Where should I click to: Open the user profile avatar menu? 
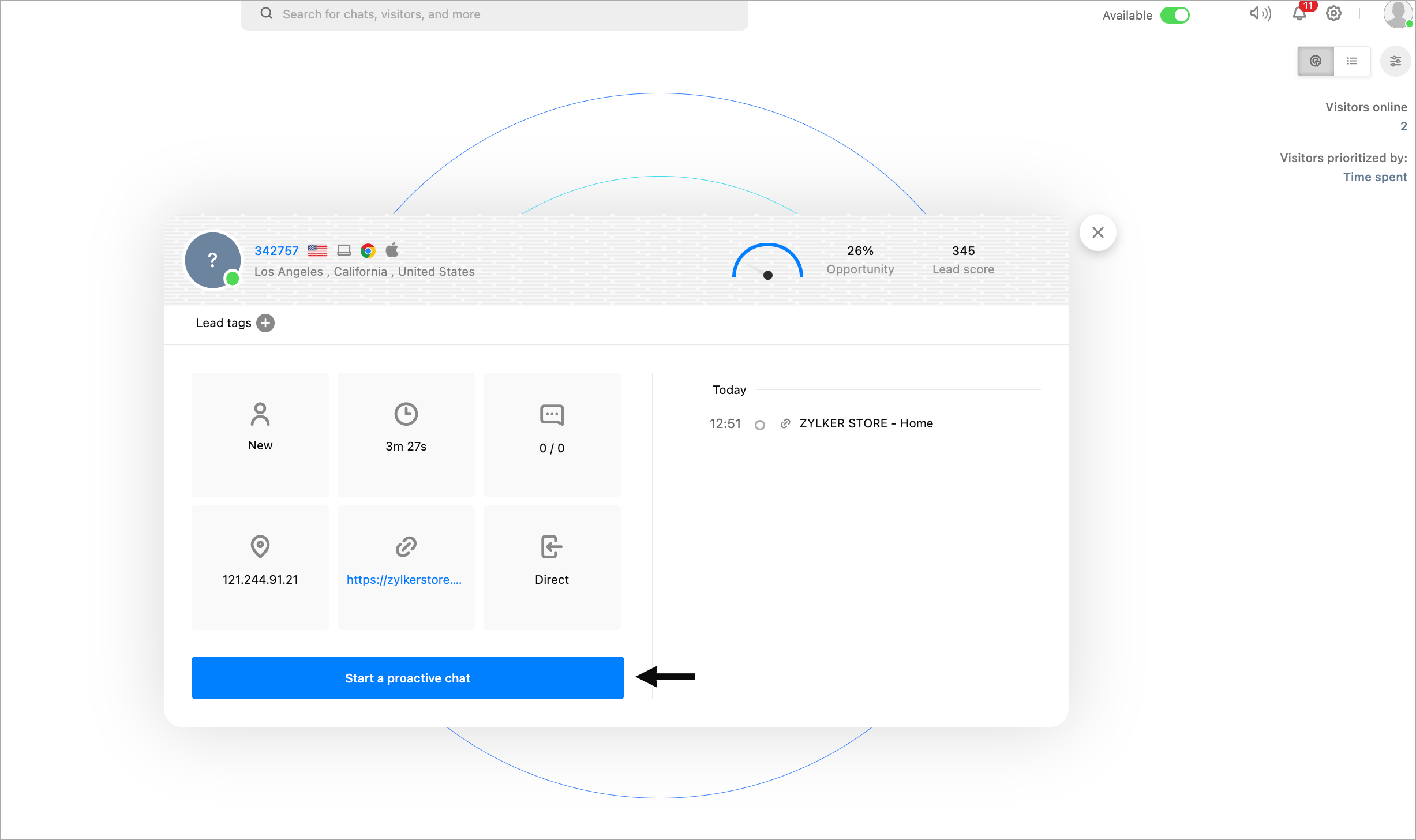pyautogui.click(x=1398, y=14)
